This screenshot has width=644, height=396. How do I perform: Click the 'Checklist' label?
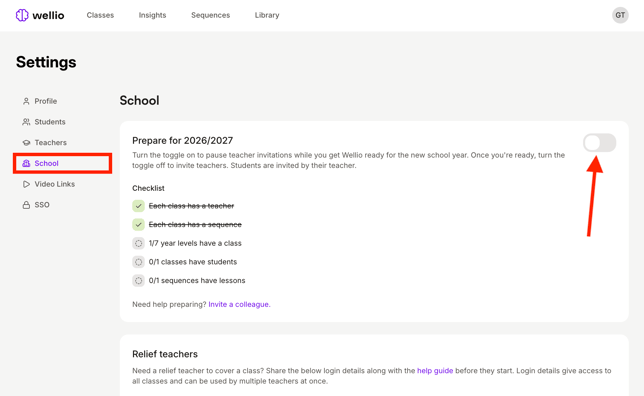148,188
